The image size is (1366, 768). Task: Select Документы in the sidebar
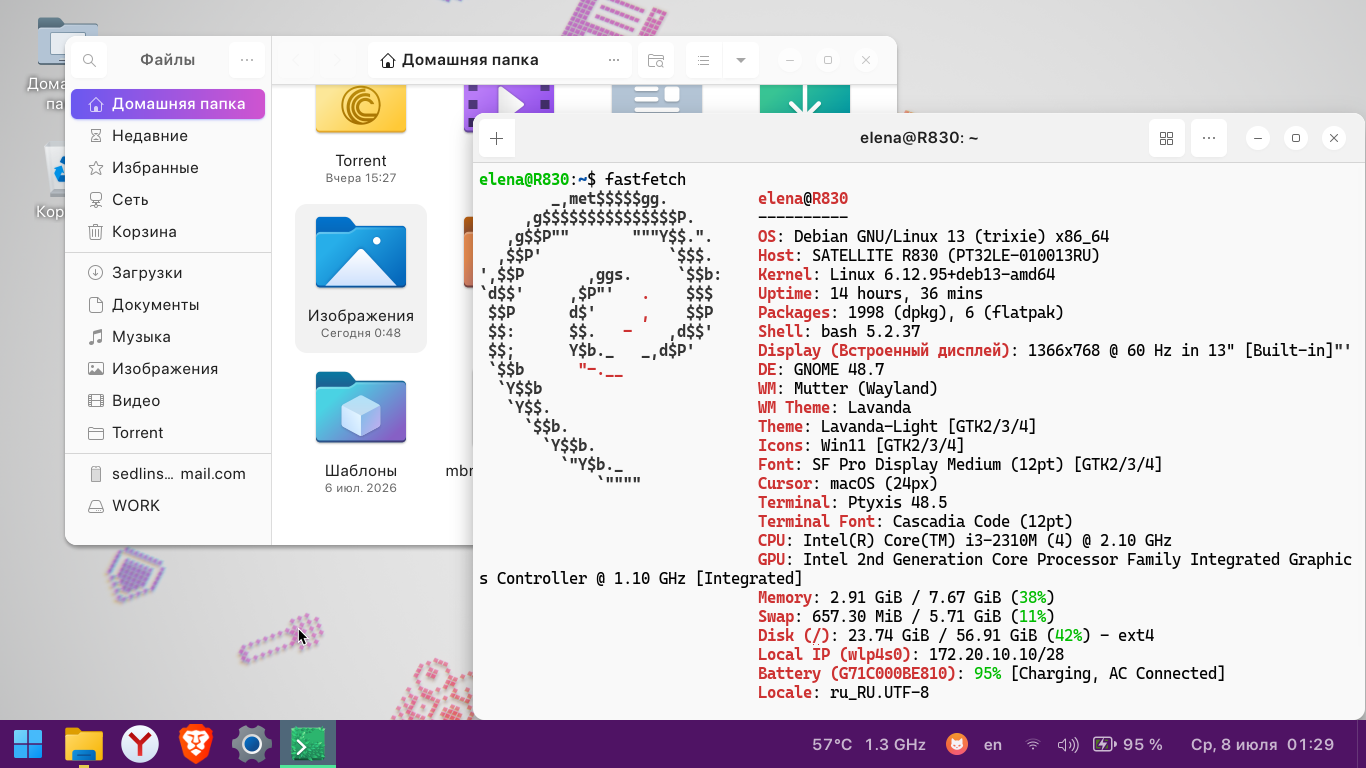168,305
